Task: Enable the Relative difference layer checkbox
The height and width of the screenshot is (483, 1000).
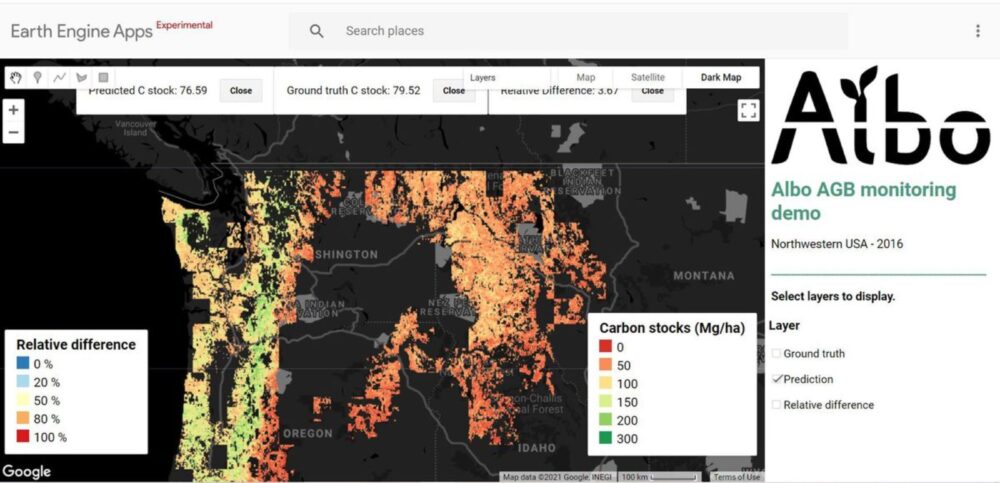Action: pos(777,405)
